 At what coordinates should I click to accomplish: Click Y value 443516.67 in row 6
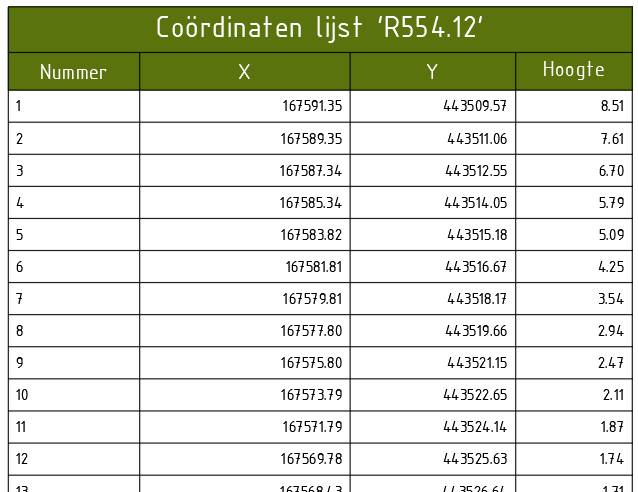pyautogui.click(x=476, y=267)
